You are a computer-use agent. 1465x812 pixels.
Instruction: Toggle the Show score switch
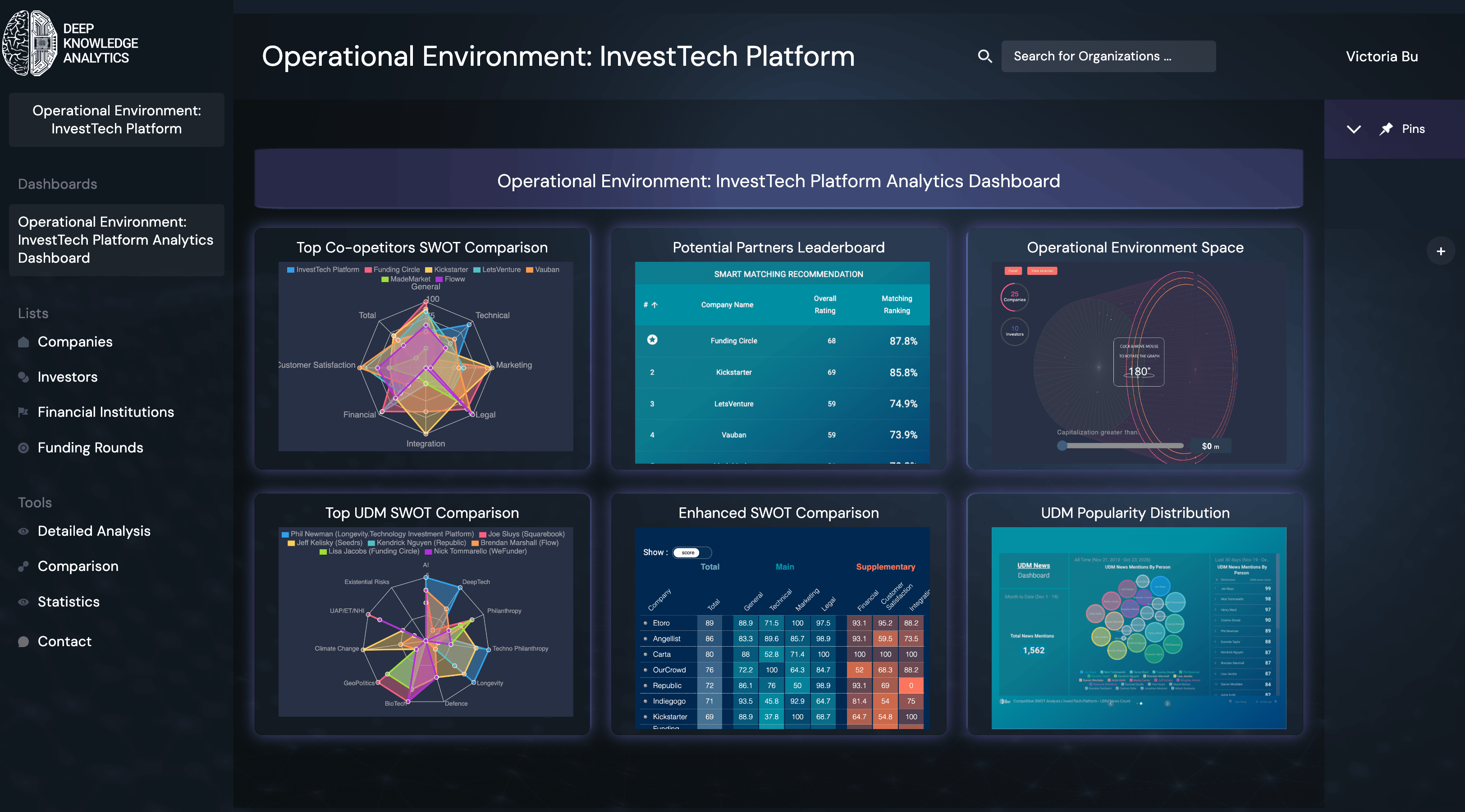(x=691, y=553)
